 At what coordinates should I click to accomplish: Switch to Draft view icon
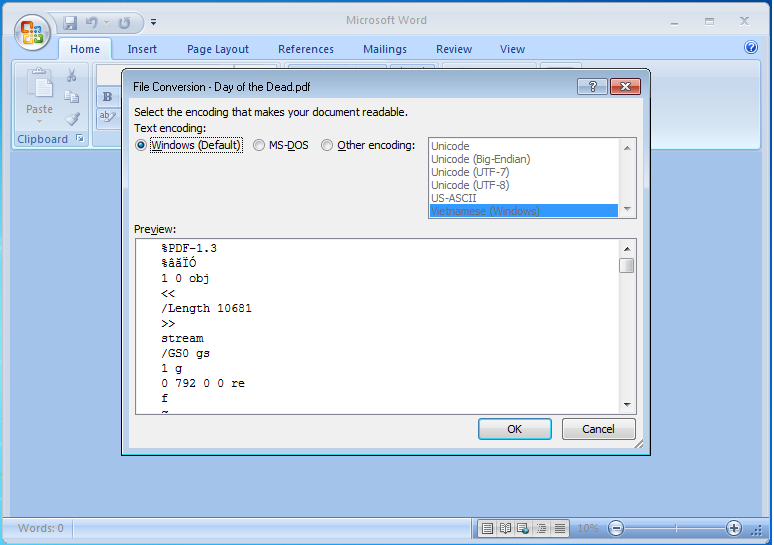pyautogui.click(x=560, y=529)
